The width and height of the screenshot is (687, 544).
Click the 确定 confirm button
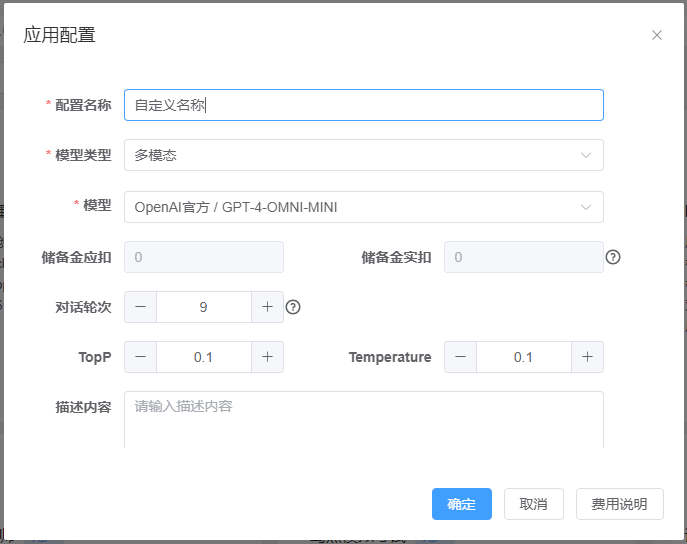click(461, 504)
